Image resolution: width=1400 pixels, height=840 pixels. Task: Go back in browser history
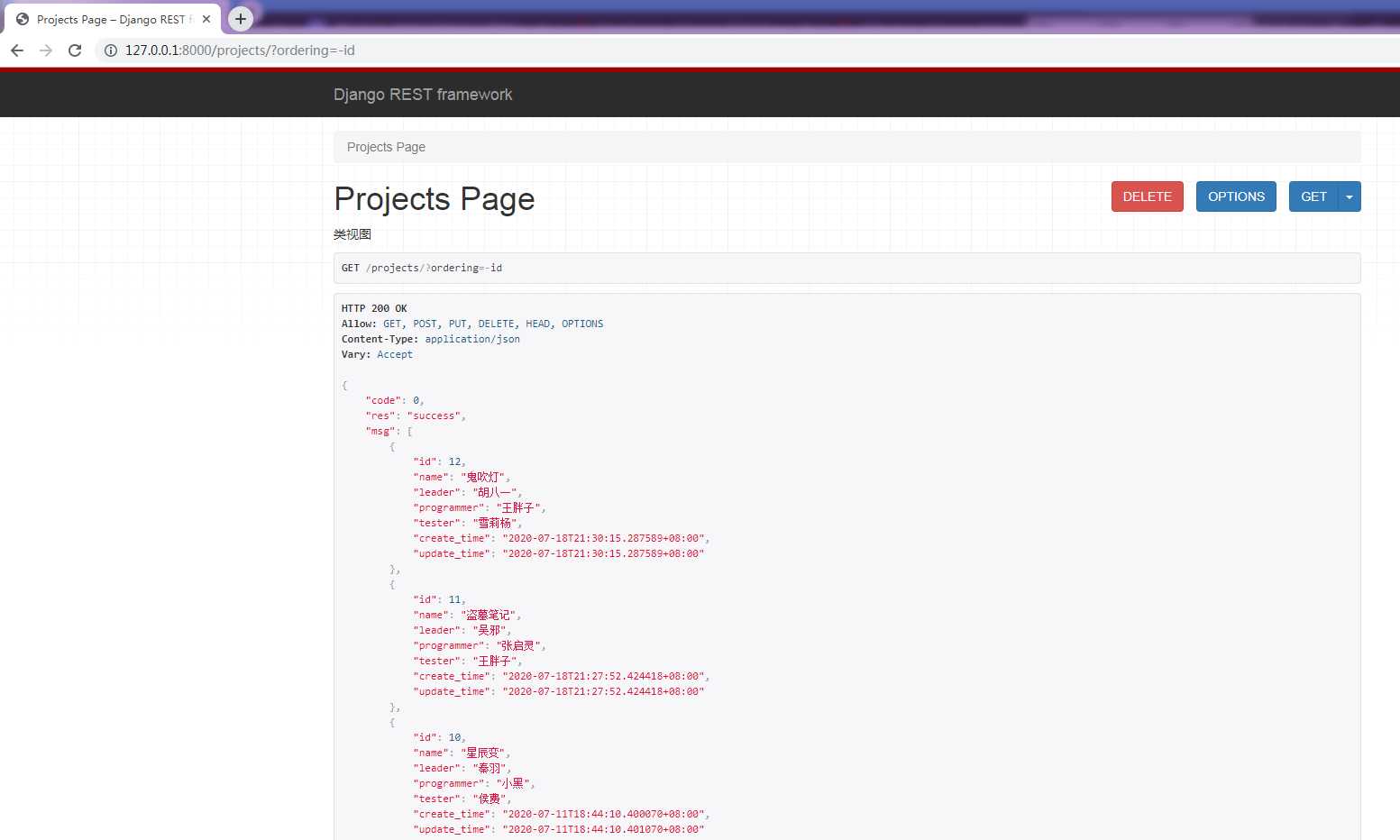click(17, 50)
